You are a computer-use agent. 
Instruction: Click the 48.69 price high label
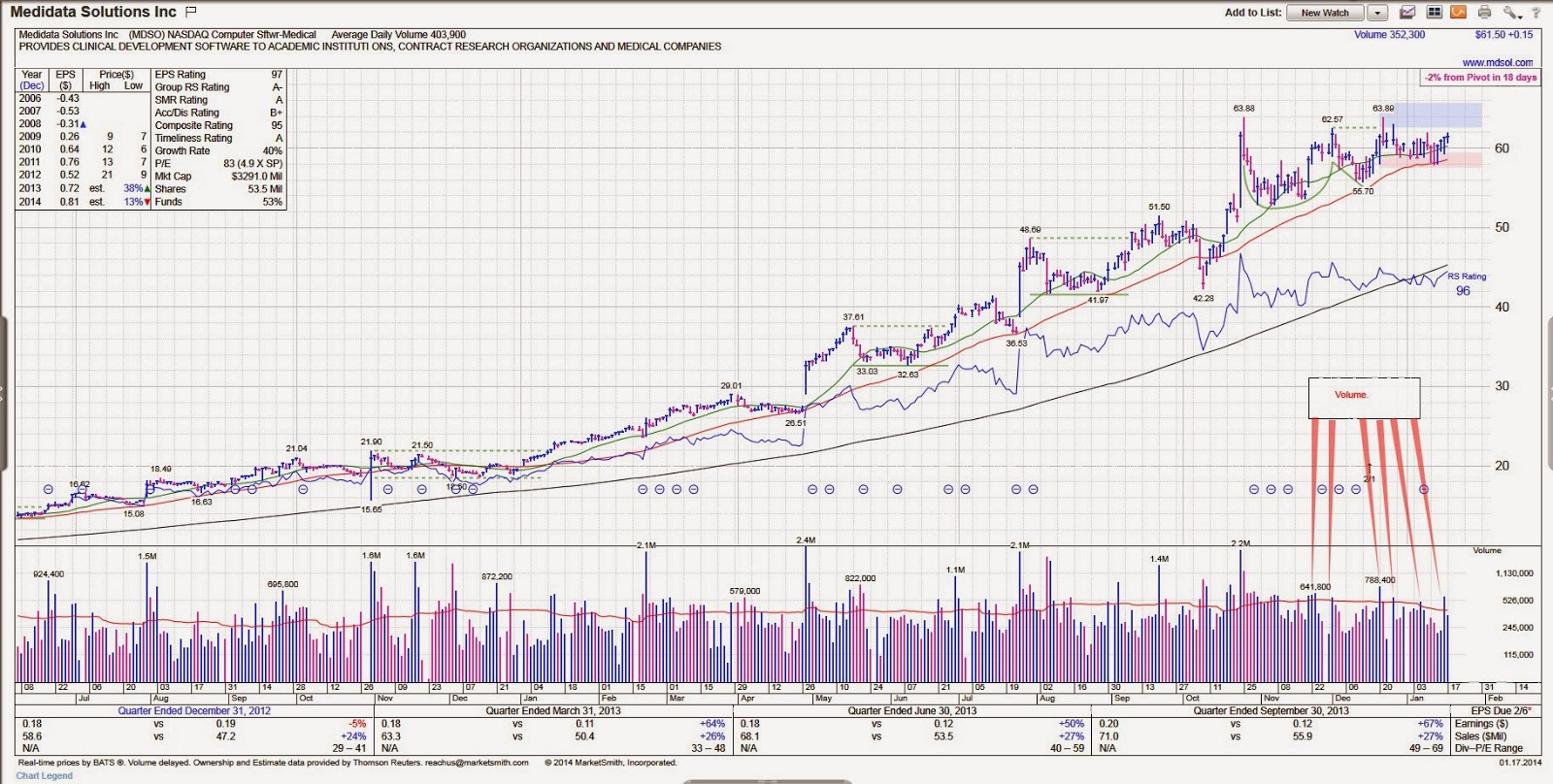[x=1030, y=230]
